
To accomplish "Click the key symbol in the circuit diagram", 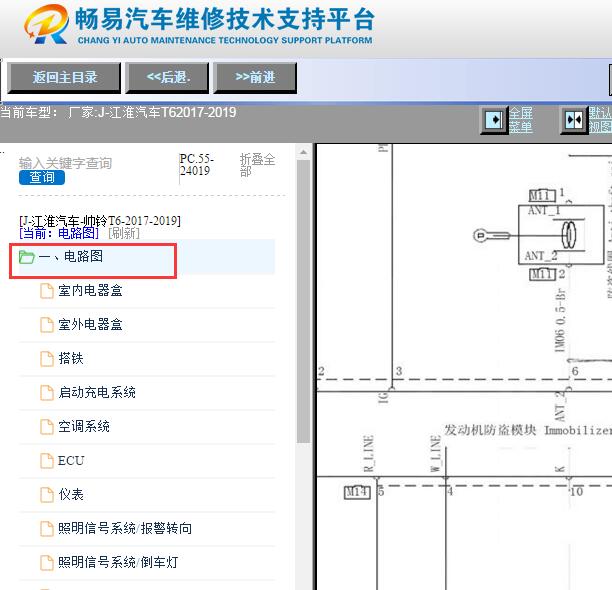I will (491, 235).
